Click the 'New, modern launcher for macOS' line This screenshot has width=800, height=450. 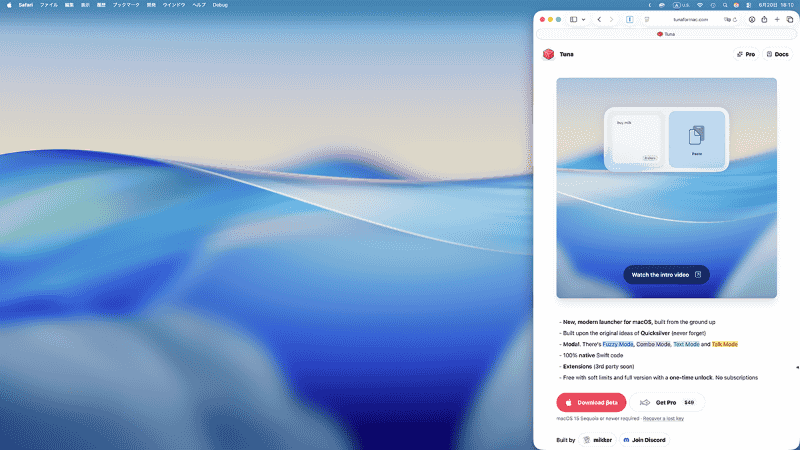639,322
